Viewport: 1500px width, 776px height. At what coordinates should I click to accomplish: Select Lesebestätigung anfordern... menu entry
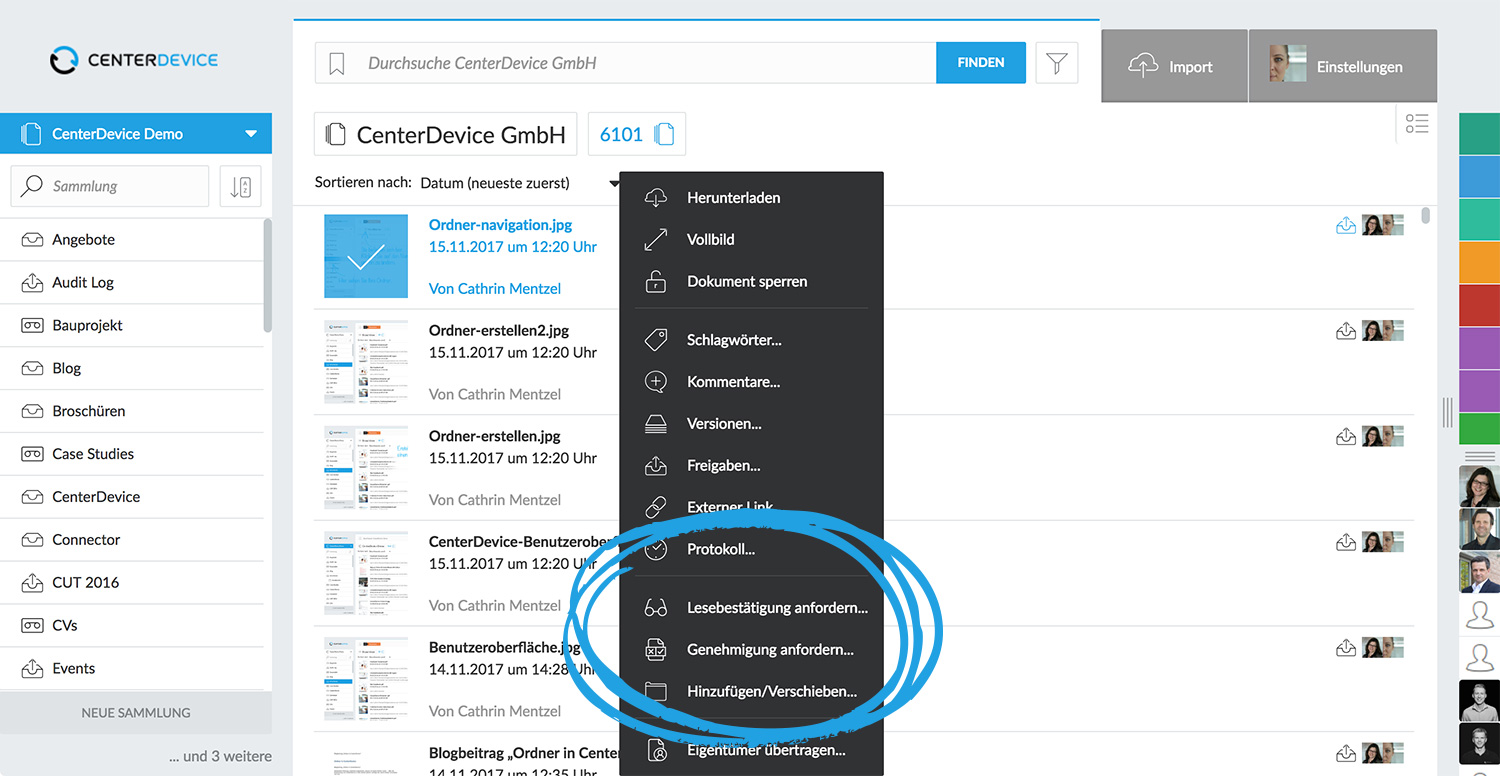[x=752, y=608]
